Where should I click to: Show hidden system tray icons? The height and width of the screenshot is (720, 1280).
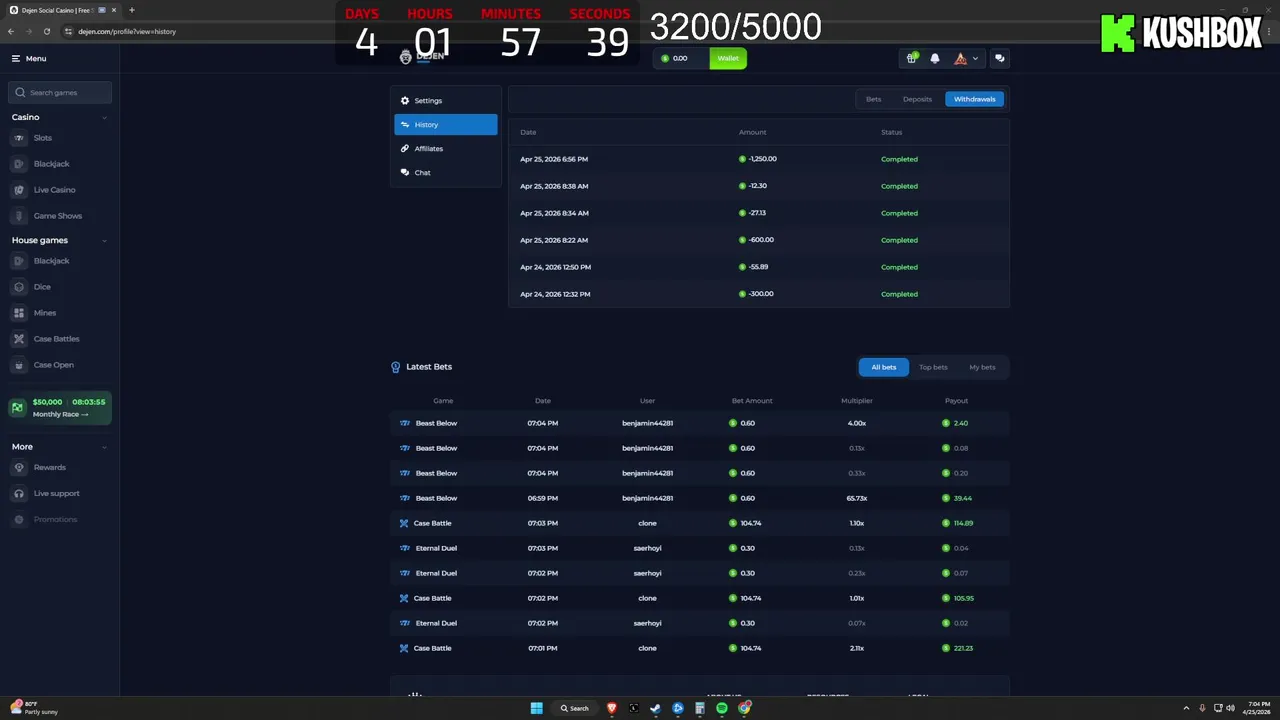(1187, 708)
